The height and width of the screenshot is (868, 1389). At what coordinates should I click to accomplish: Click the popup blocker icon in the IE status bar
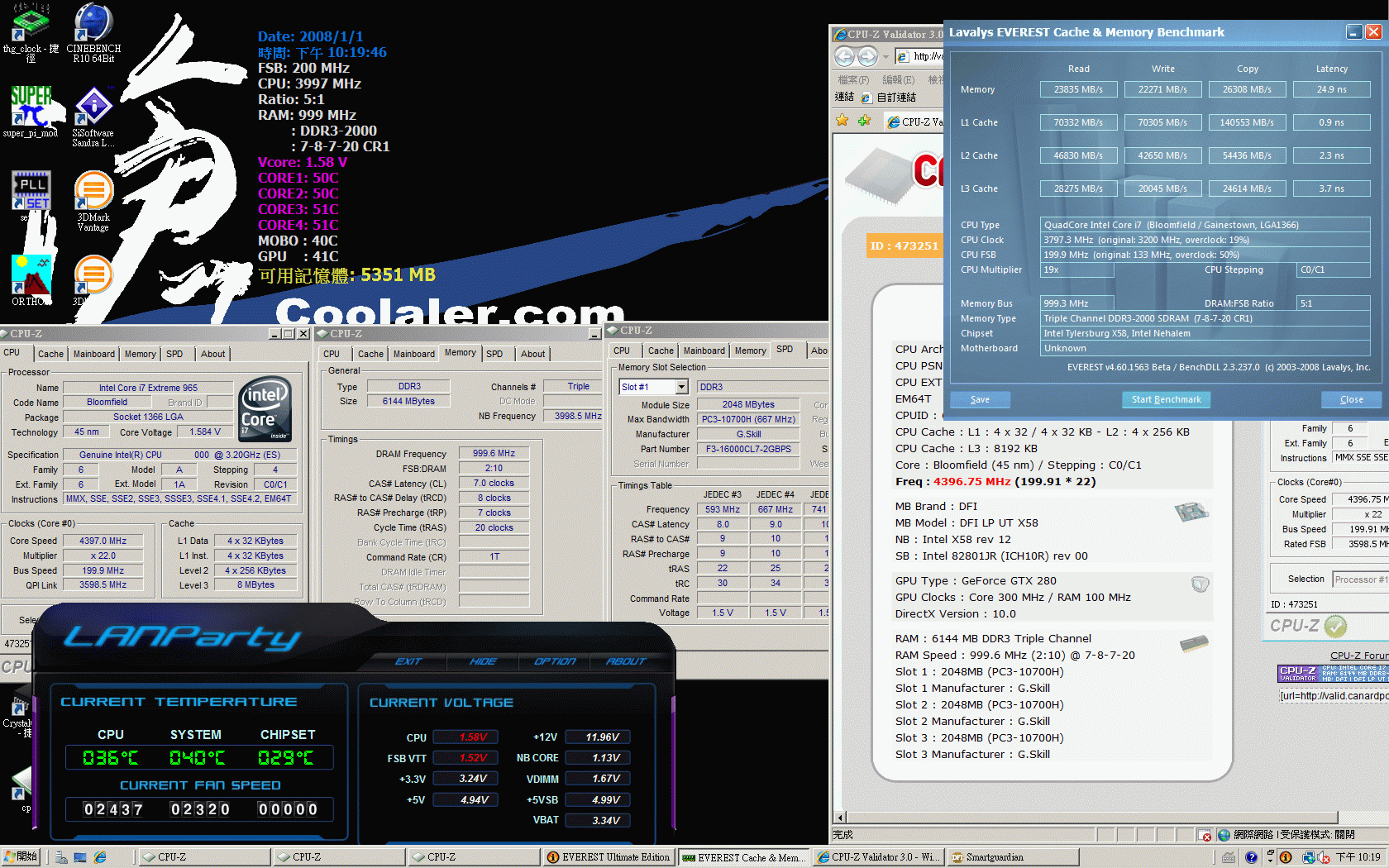pyautogui.click(x=1205, y=835)
